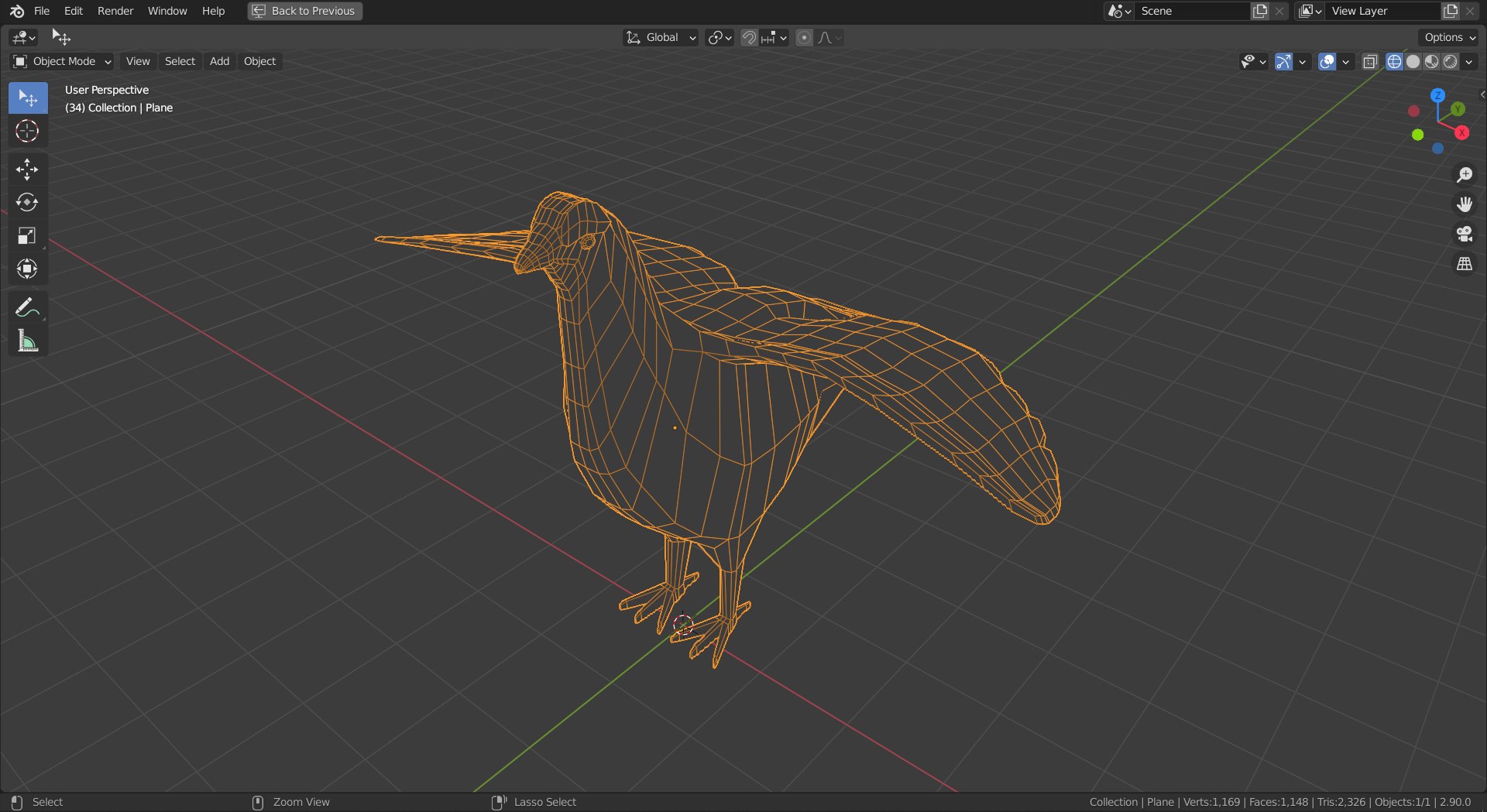
Task: Switch to Solid viewport shading
Action: (x=1413, y=61)
